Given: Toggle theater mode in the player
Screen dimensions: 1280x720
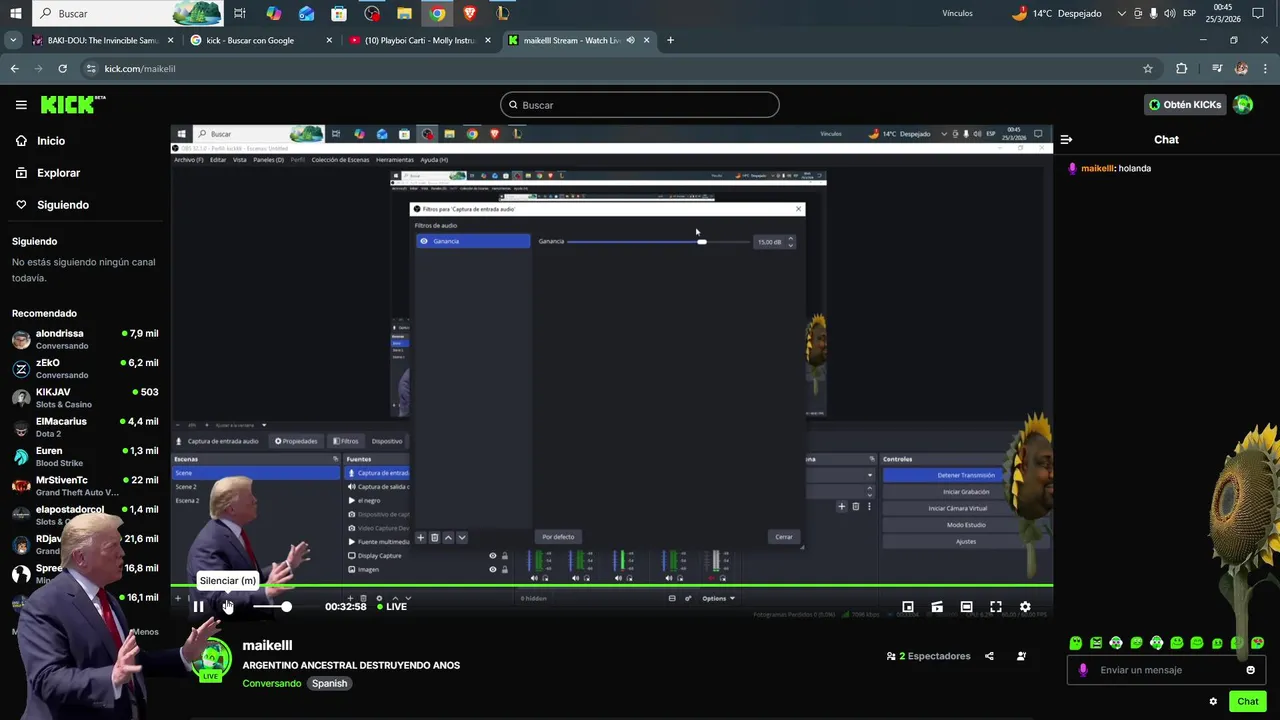Looking at the screenshot, I should [966, 607].
